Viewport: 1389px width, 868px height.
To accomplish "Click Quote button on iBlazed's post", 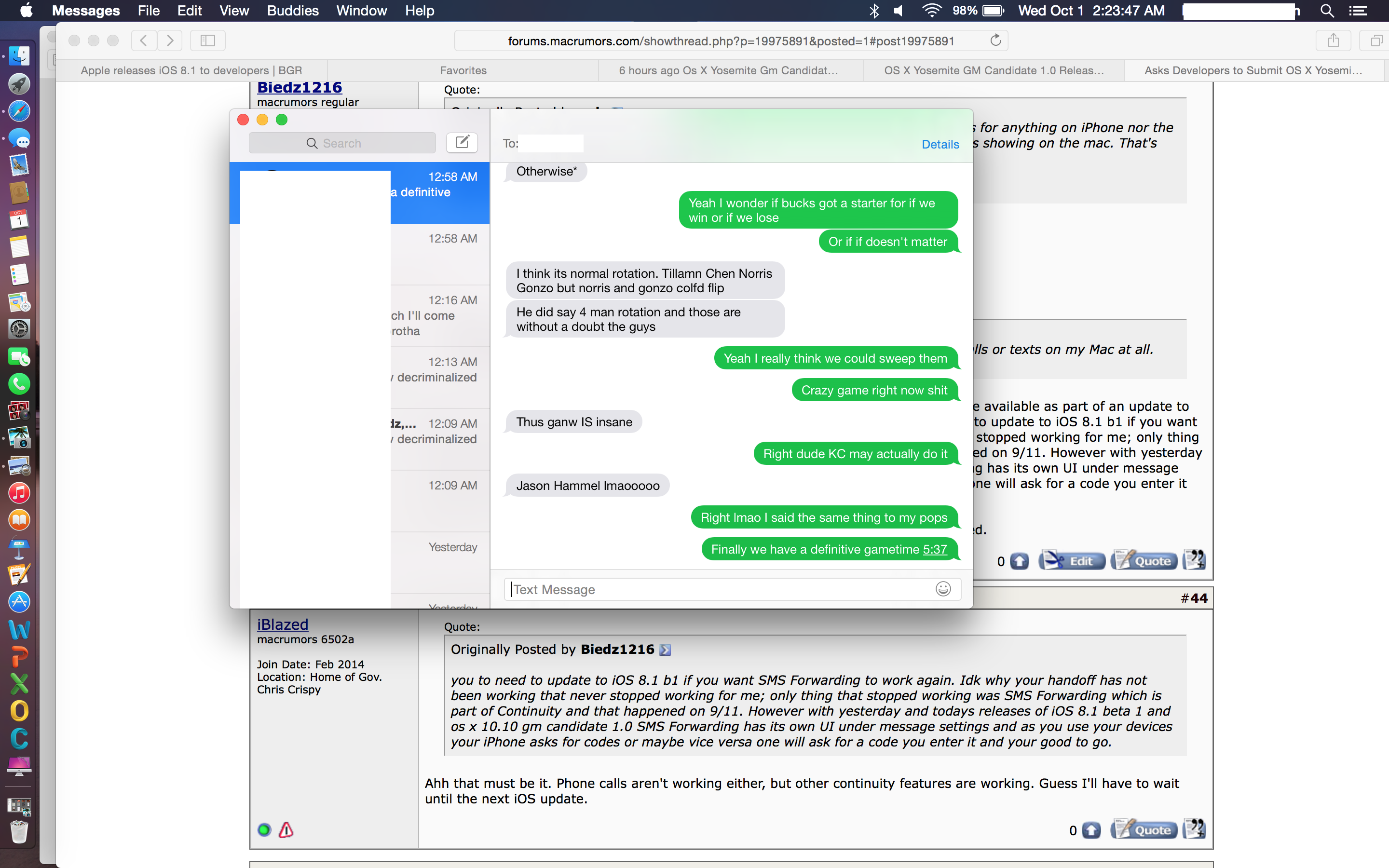I will 1144,829.
